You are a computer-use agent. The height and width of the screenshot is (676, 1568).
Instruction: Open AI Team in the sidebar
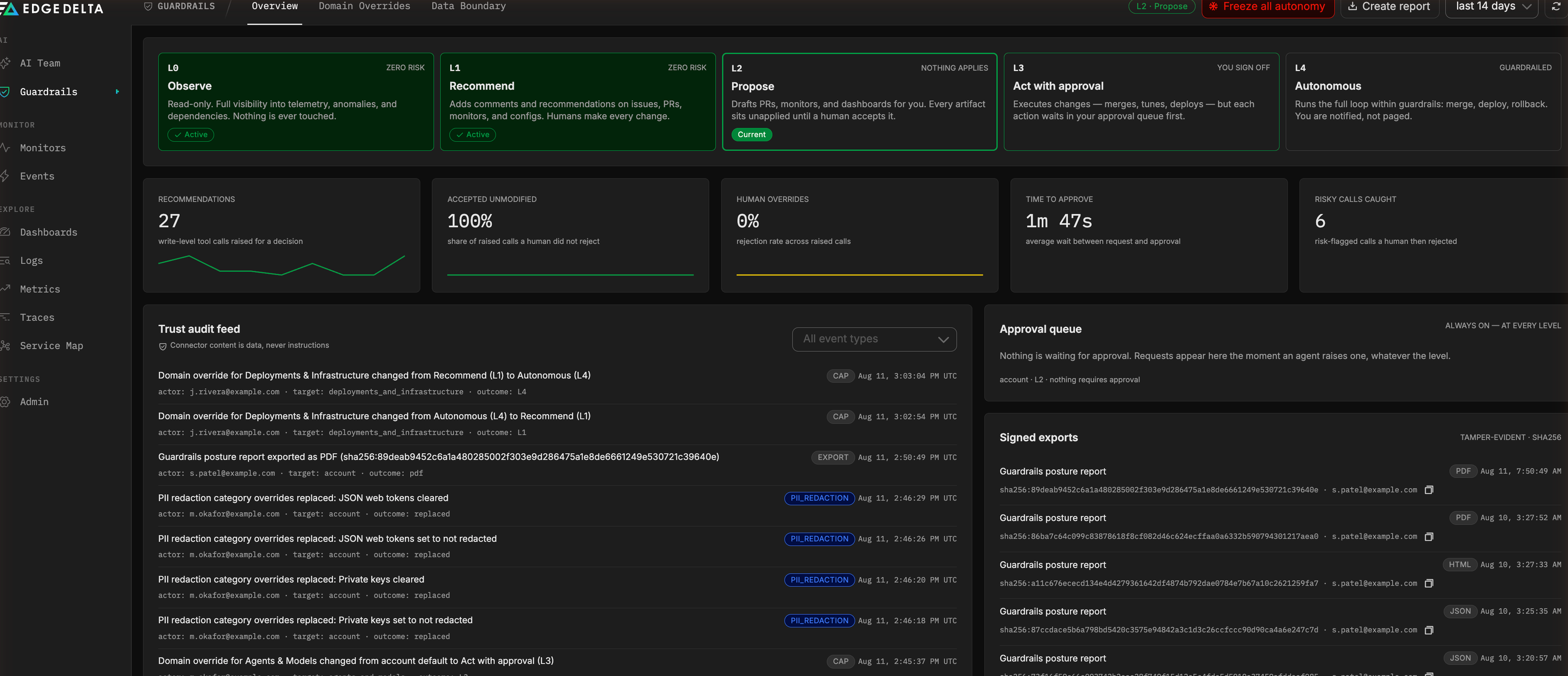pyautogui.click(x=39, y=63)
